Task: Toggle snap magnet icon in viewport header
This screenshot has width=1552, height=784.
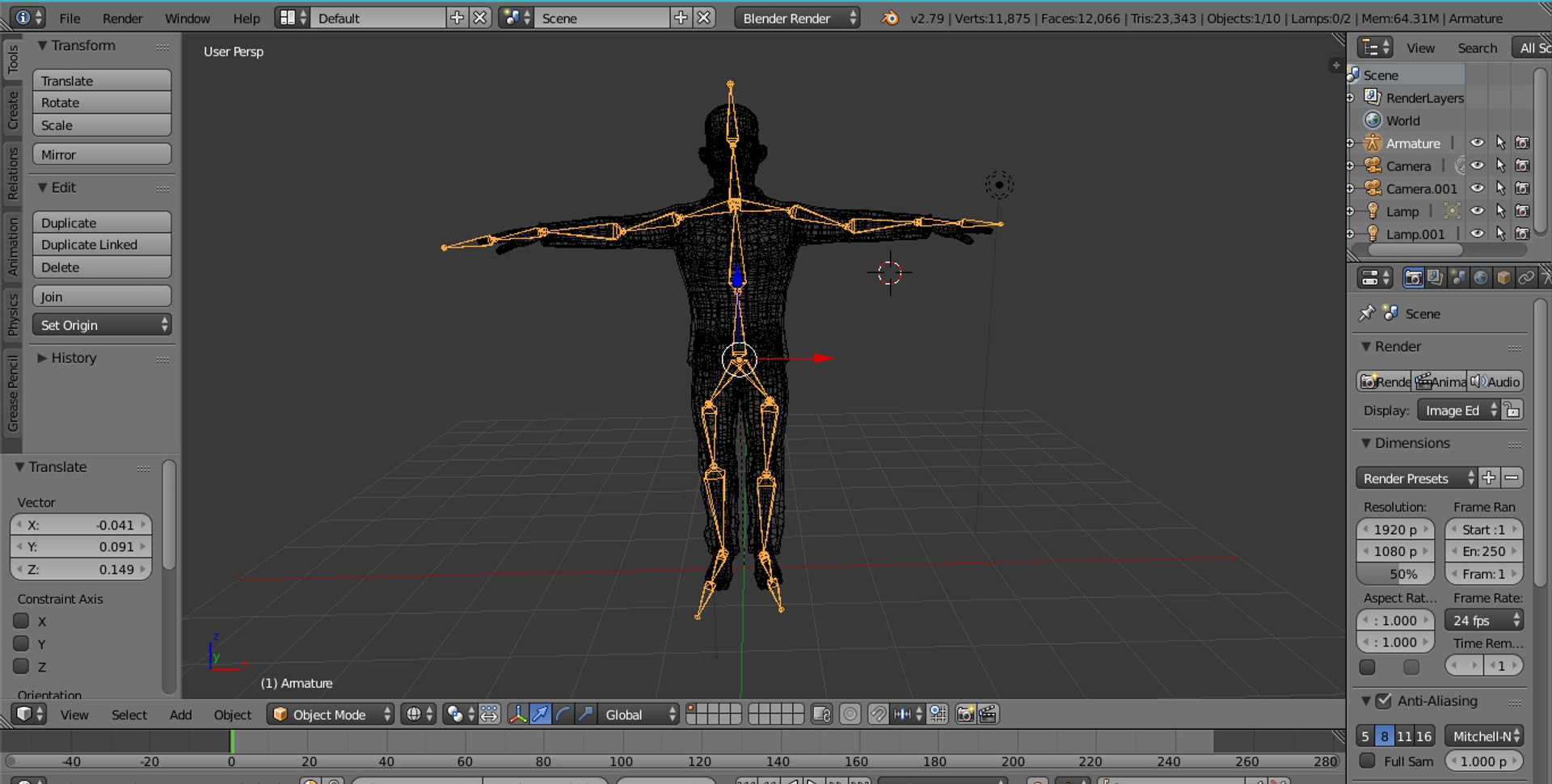Action: [877, 714]
